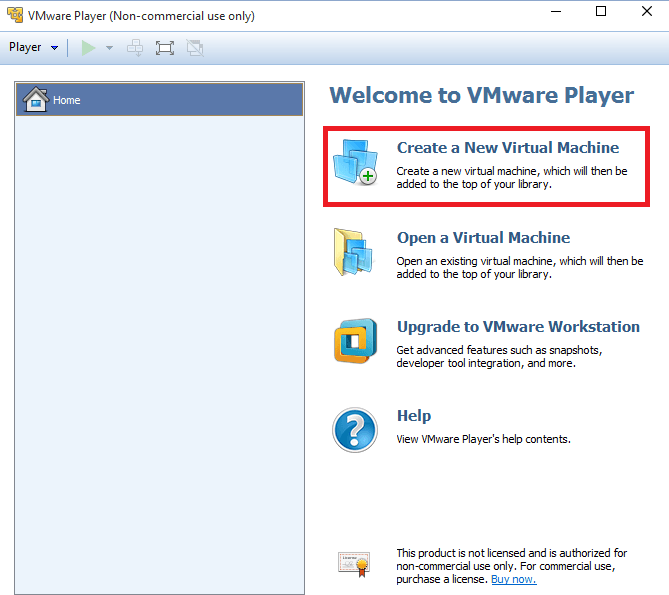Screen dimensions: 669x595
Task: Open the Player menu
Action: 33,47
